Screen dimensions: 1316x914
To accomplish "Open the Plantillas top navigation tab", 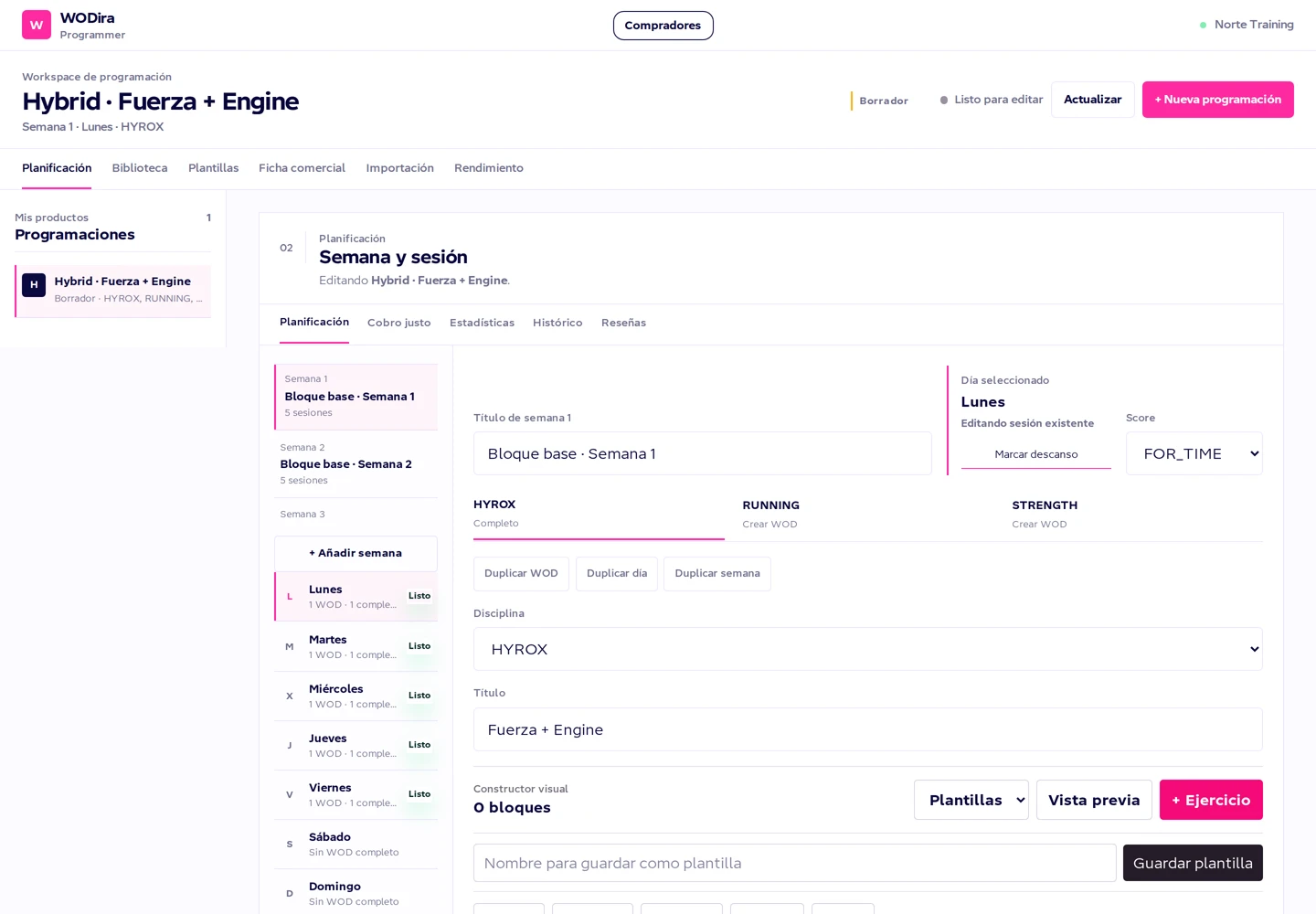I will pos(213,168).
